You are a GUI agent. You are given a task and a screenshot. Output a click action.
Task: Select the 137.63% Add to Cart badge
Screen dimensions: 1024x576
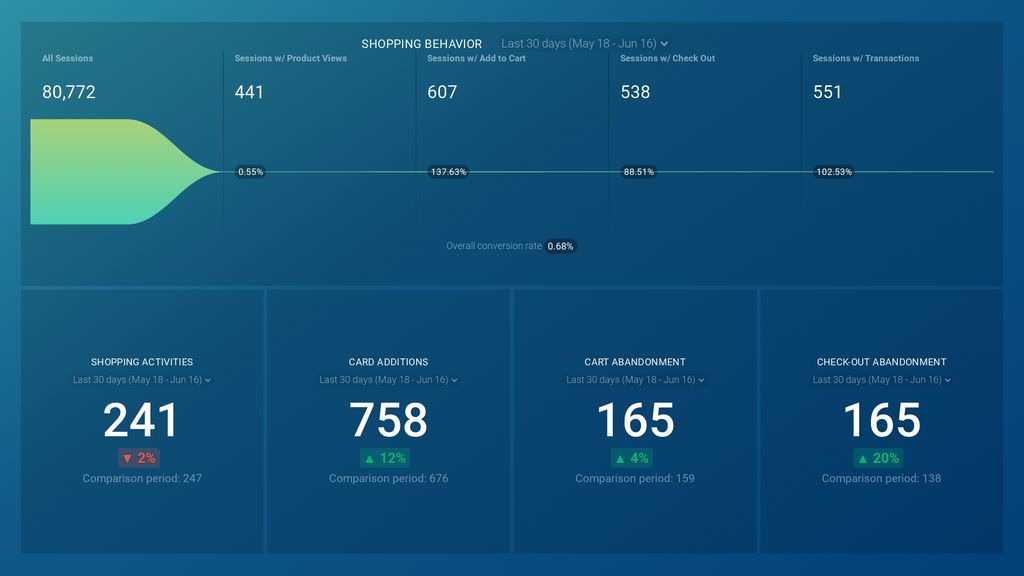click(448, 172)
